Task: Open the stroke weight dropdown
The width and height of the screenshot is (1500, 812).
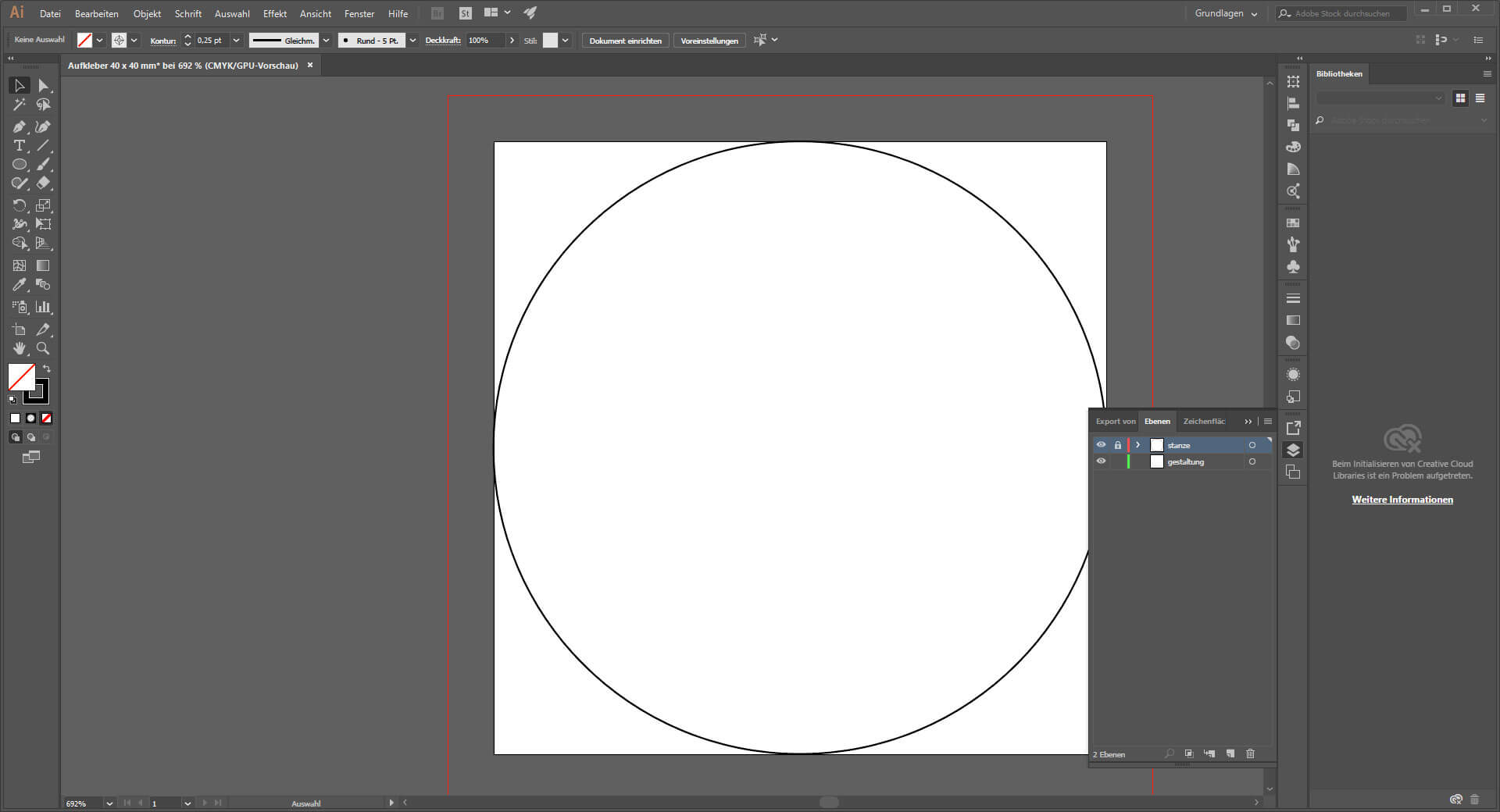Action: (236, 41)
